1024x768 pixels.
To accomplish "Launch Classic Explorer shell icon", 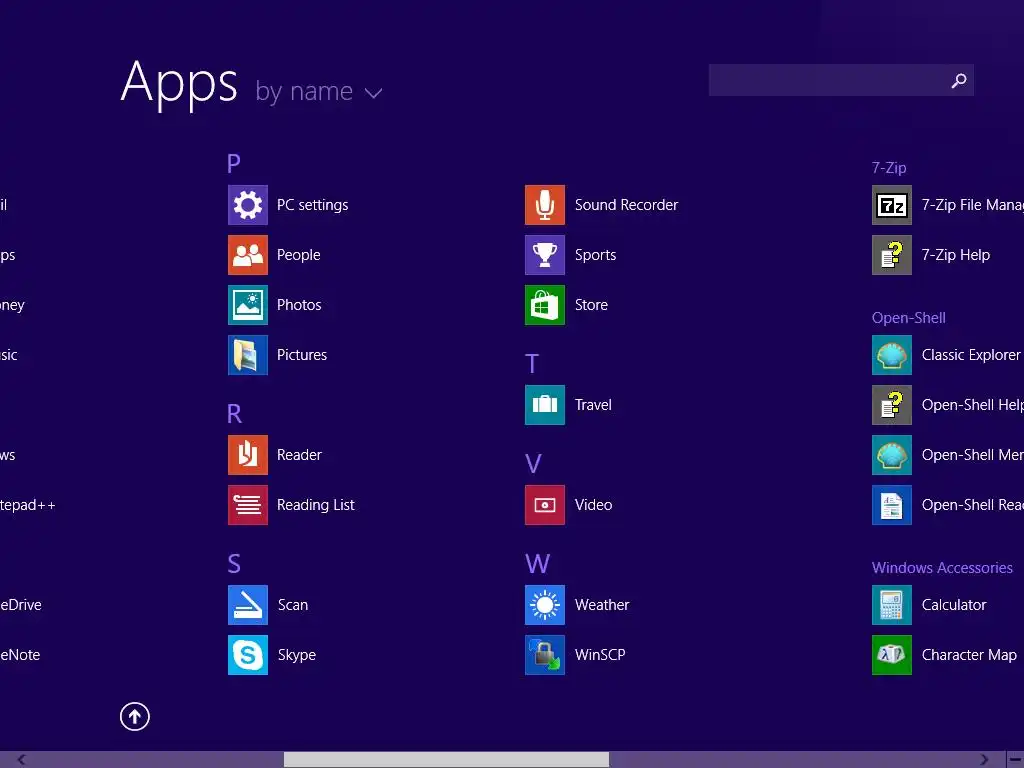I will click(x=891, y=355).
